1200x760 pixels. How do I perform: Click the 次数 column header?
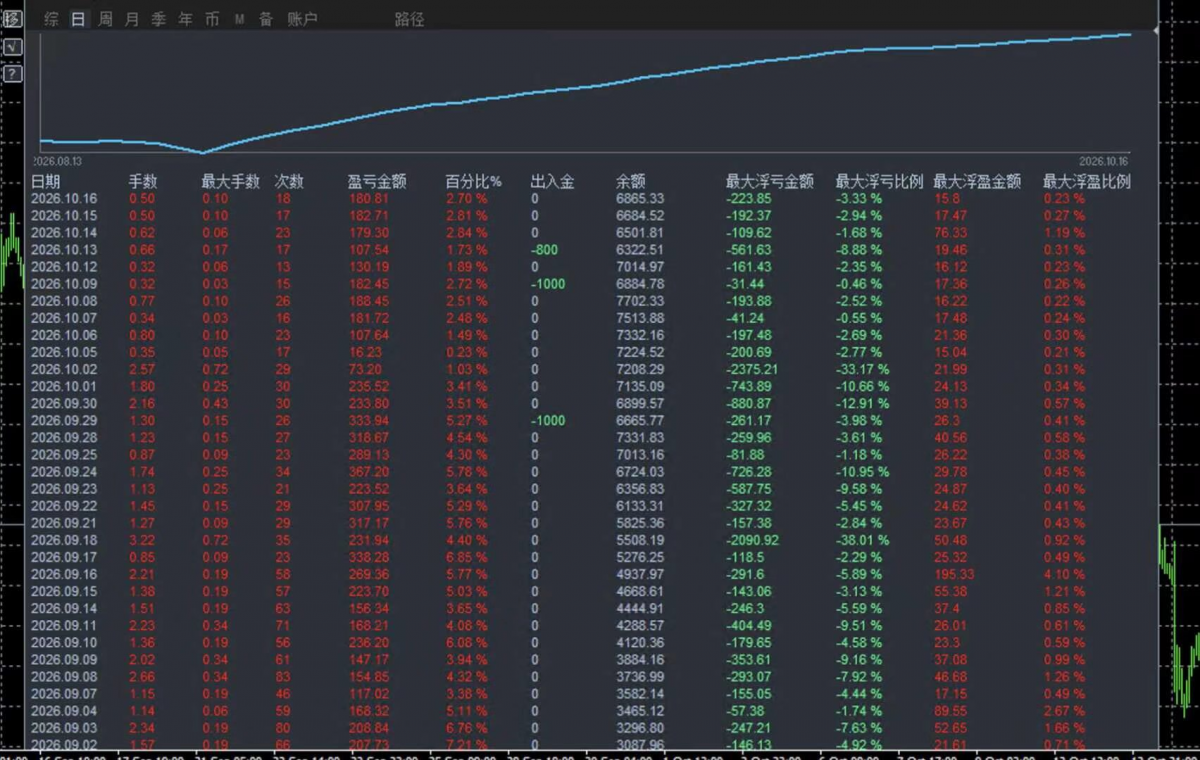point(289,182)
